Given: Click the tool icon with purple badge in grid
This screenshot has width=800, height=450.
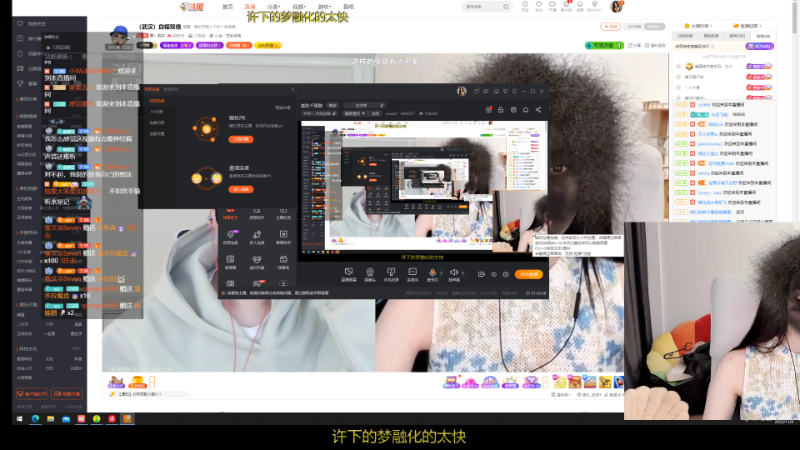Looking at the screenshot, I should coord(231,236).
